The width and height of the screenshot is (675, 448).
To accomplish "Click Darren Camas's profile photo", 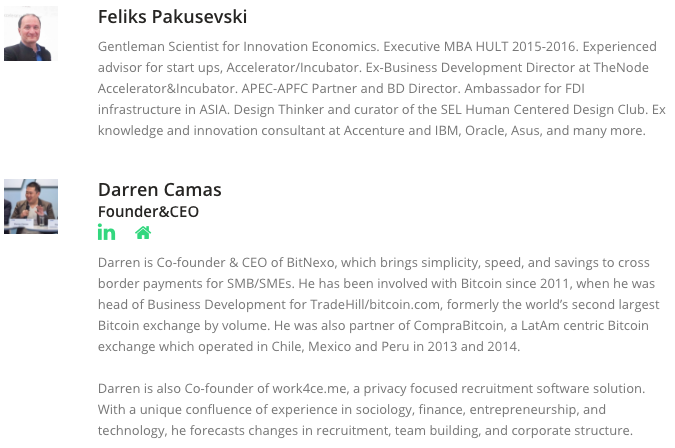I will click(31, 207).
